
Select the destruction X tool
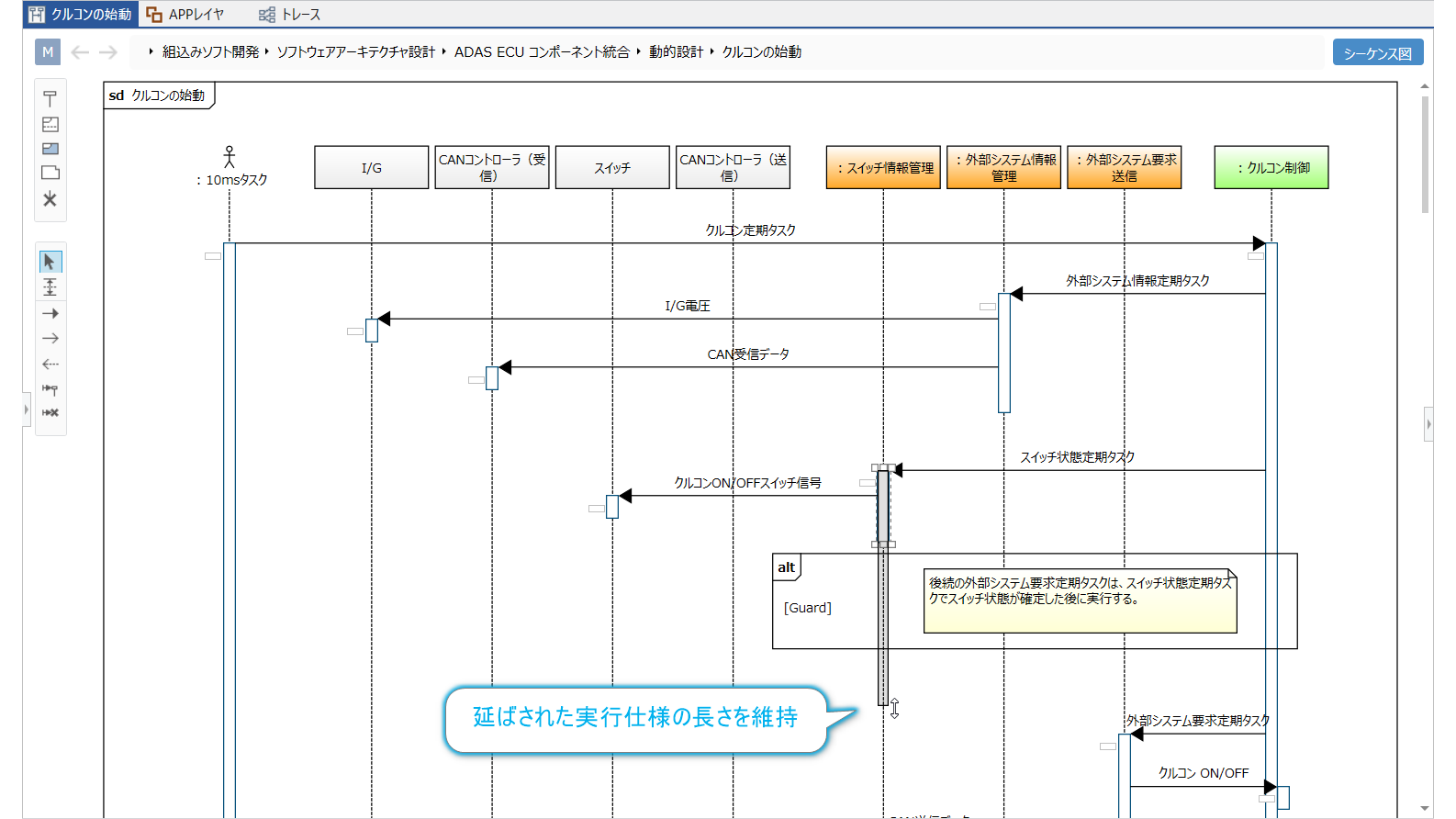point(50,199)
